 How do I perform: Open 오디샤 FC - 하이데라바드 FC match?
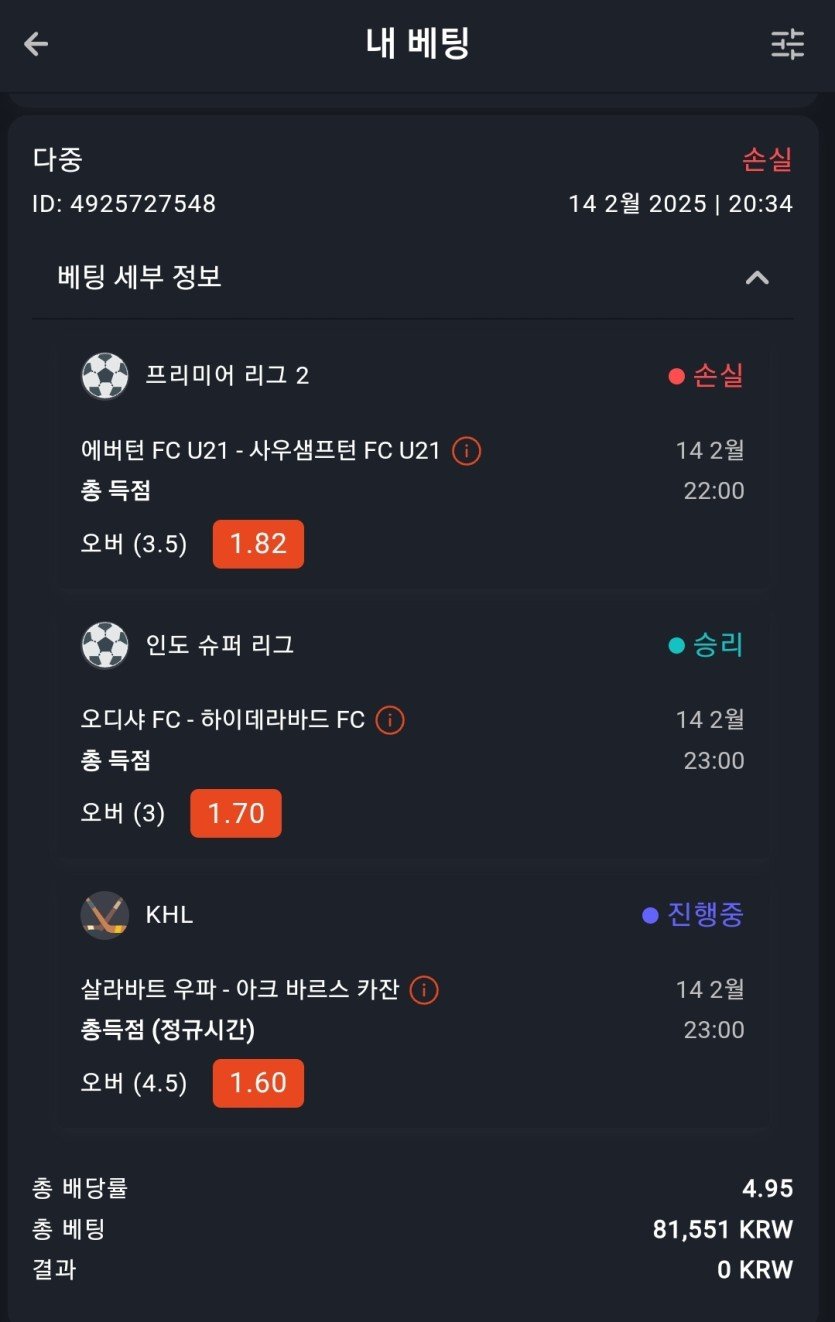[x=222, y=720]
